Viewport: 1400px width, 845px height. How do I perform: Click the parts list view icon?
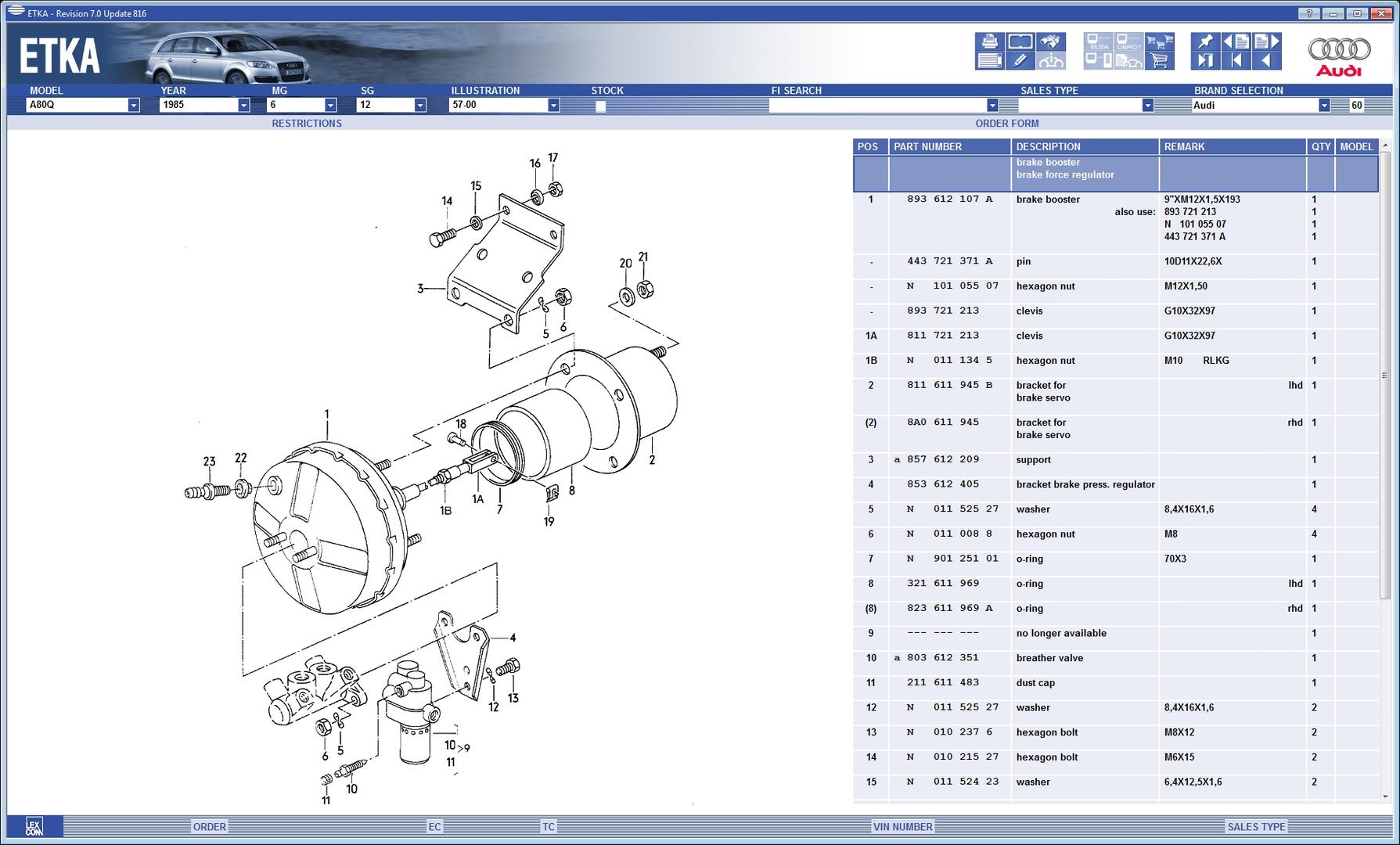tap(989, 60)
